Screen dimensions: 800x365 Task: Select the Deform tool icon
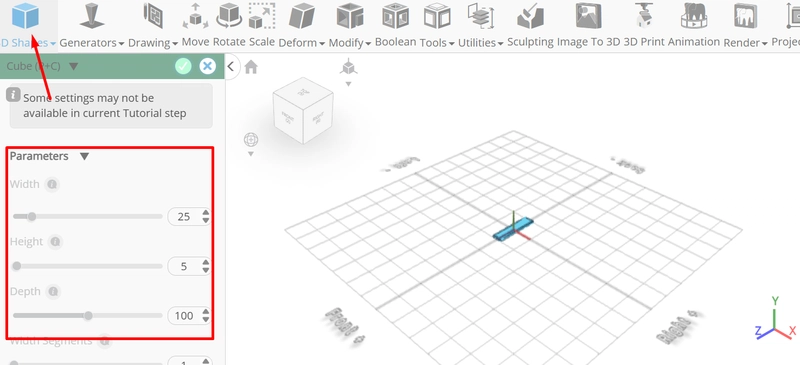tap(302, 16)
